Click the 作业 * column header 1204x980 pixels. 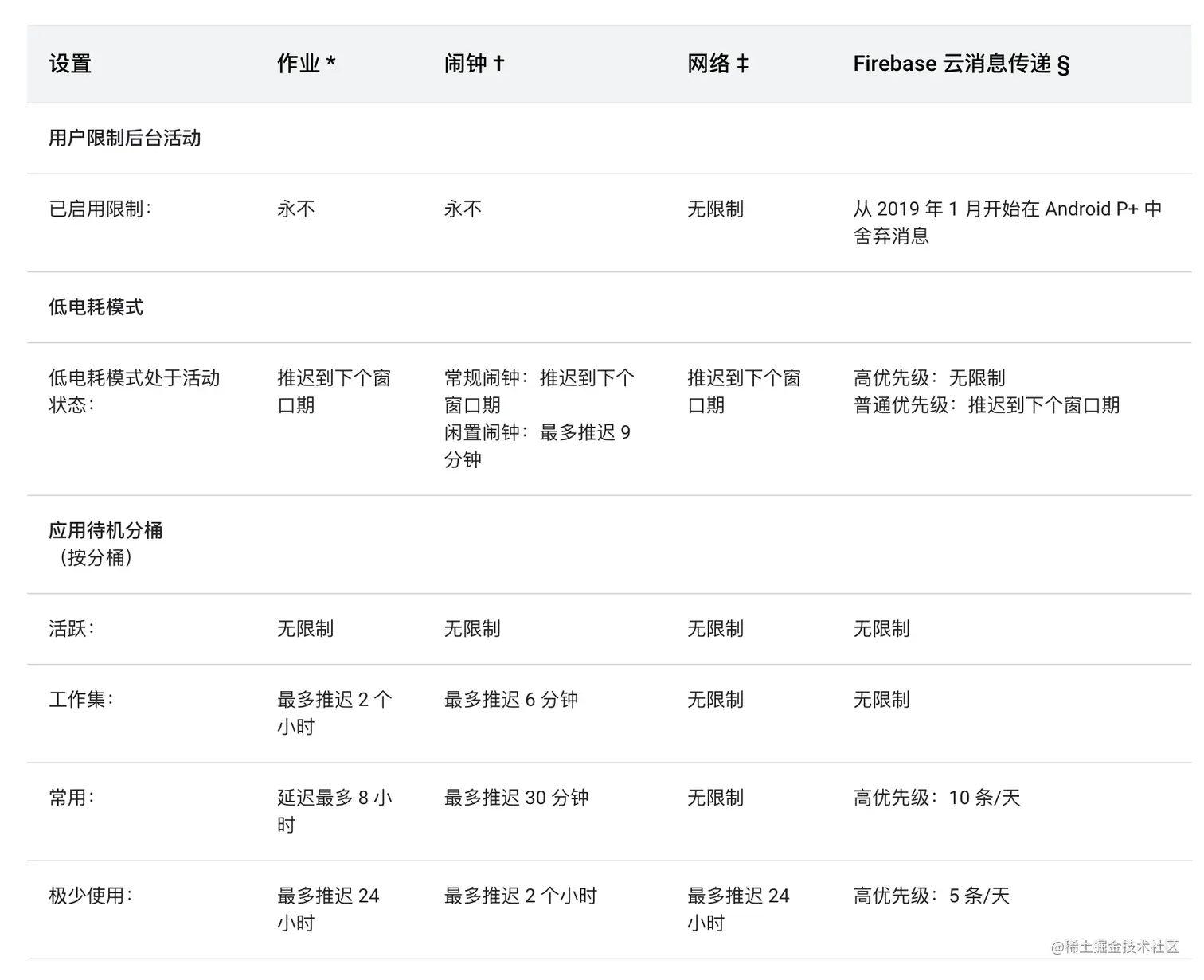[x=307, y=64]
